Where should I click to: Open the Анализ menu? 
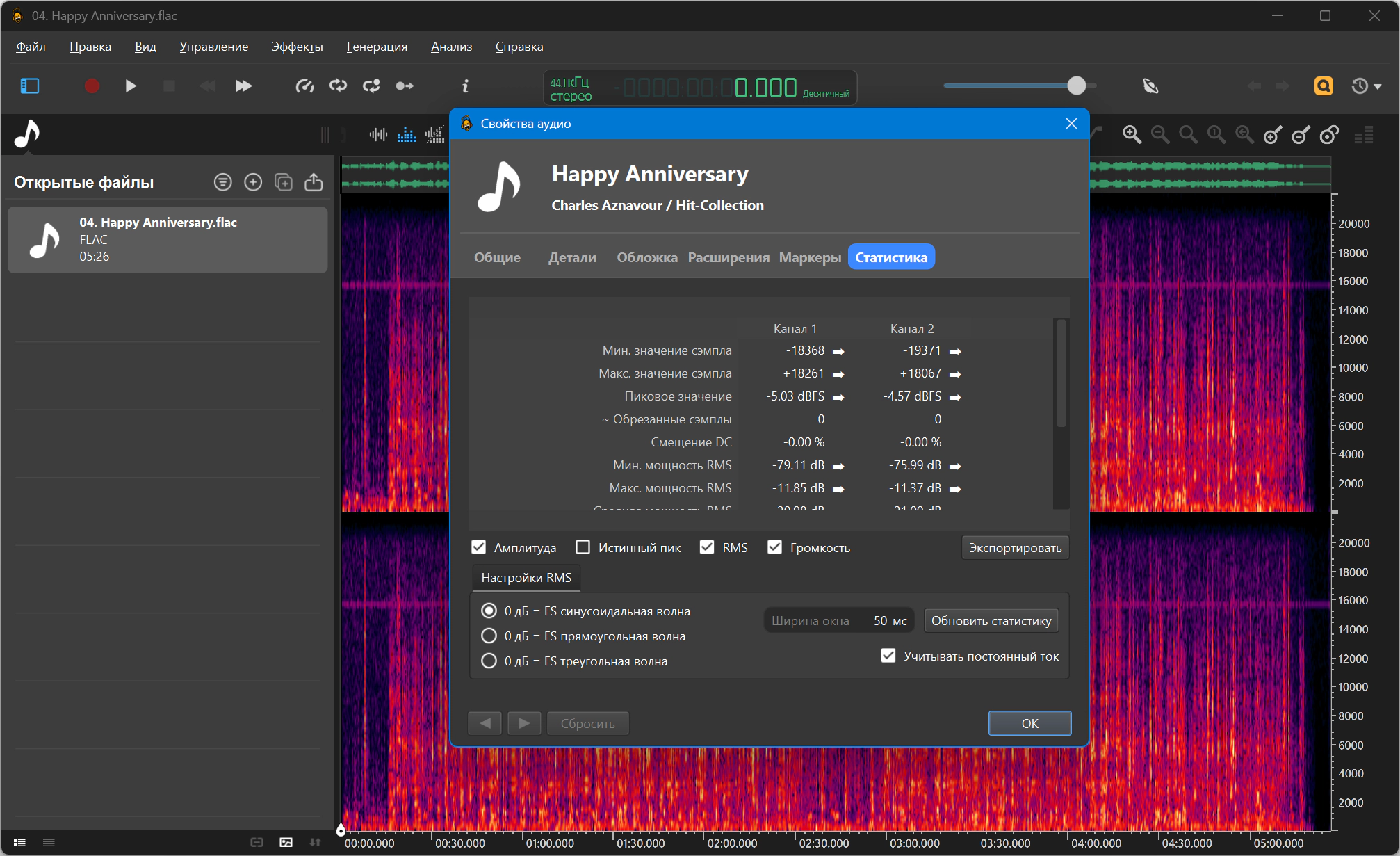point(451,47)
